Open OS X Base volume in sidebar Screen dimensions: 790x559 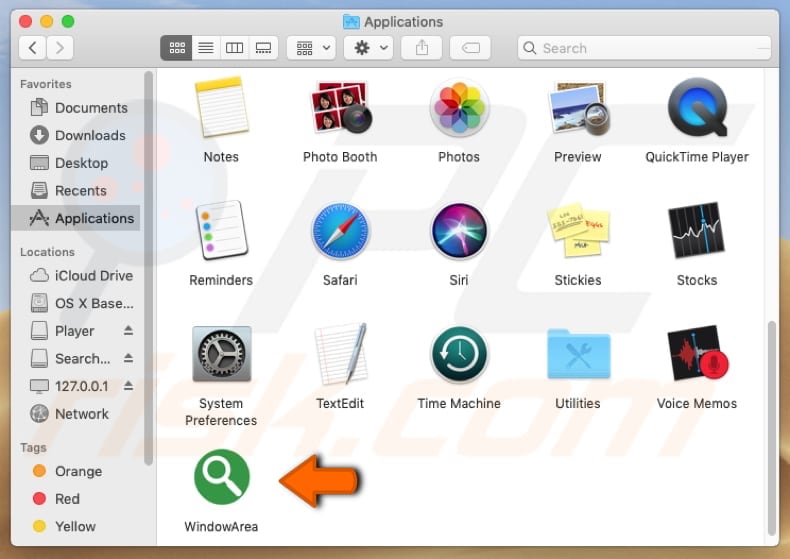pyautogui.click(x=76, y=303)
